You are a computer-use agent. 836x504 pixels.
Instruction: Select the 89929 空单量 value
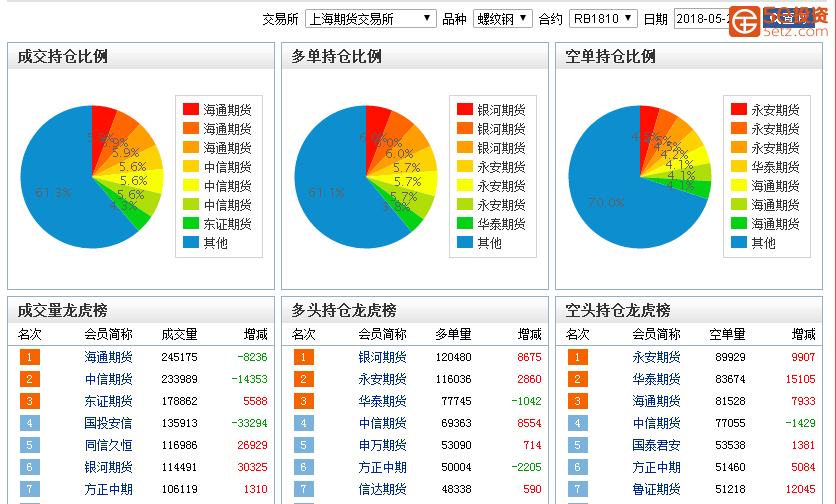[x=730, y=357]
